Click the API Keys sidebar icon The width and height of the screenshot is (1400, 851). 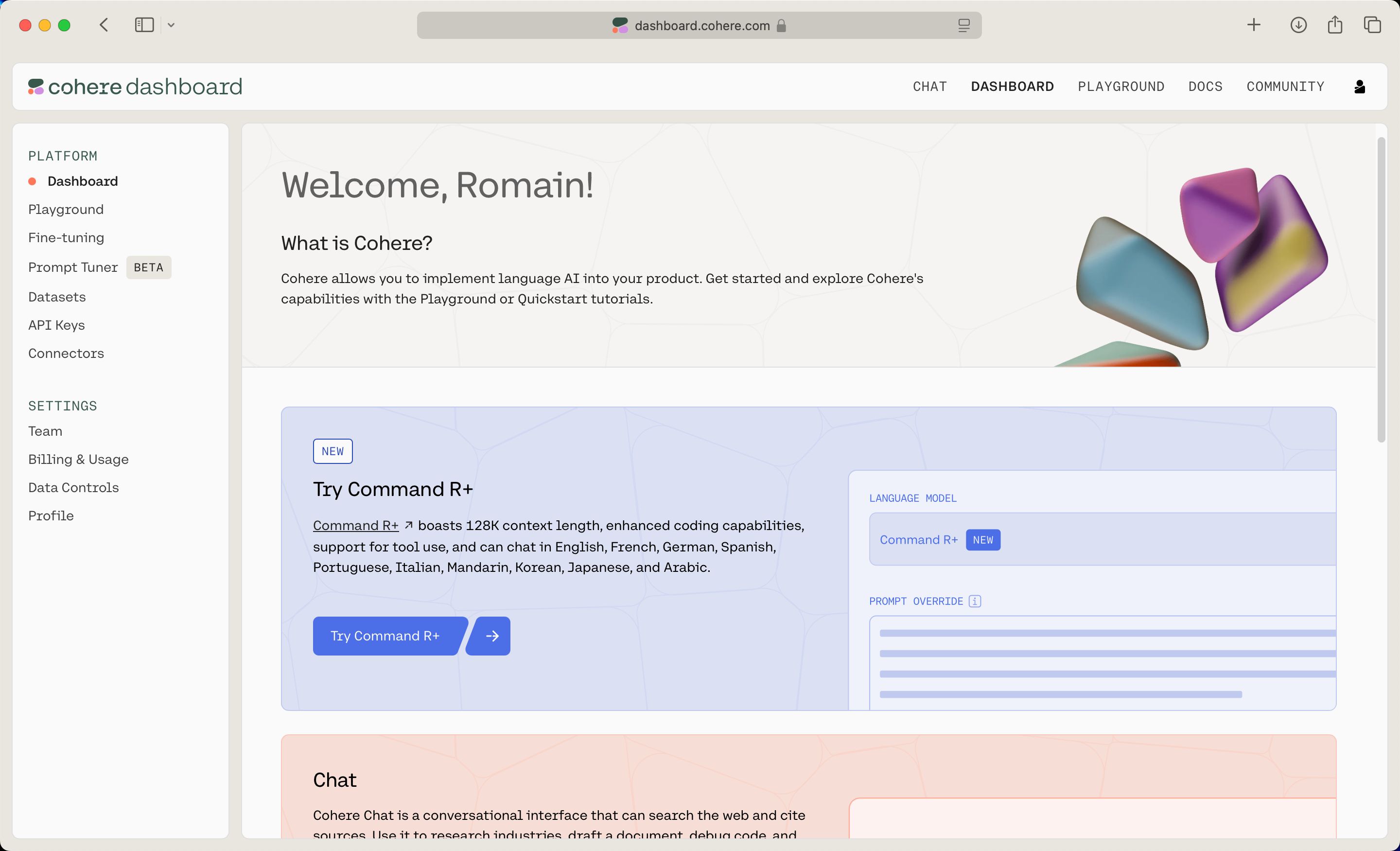pyautogui.click(x=56, y=325)
